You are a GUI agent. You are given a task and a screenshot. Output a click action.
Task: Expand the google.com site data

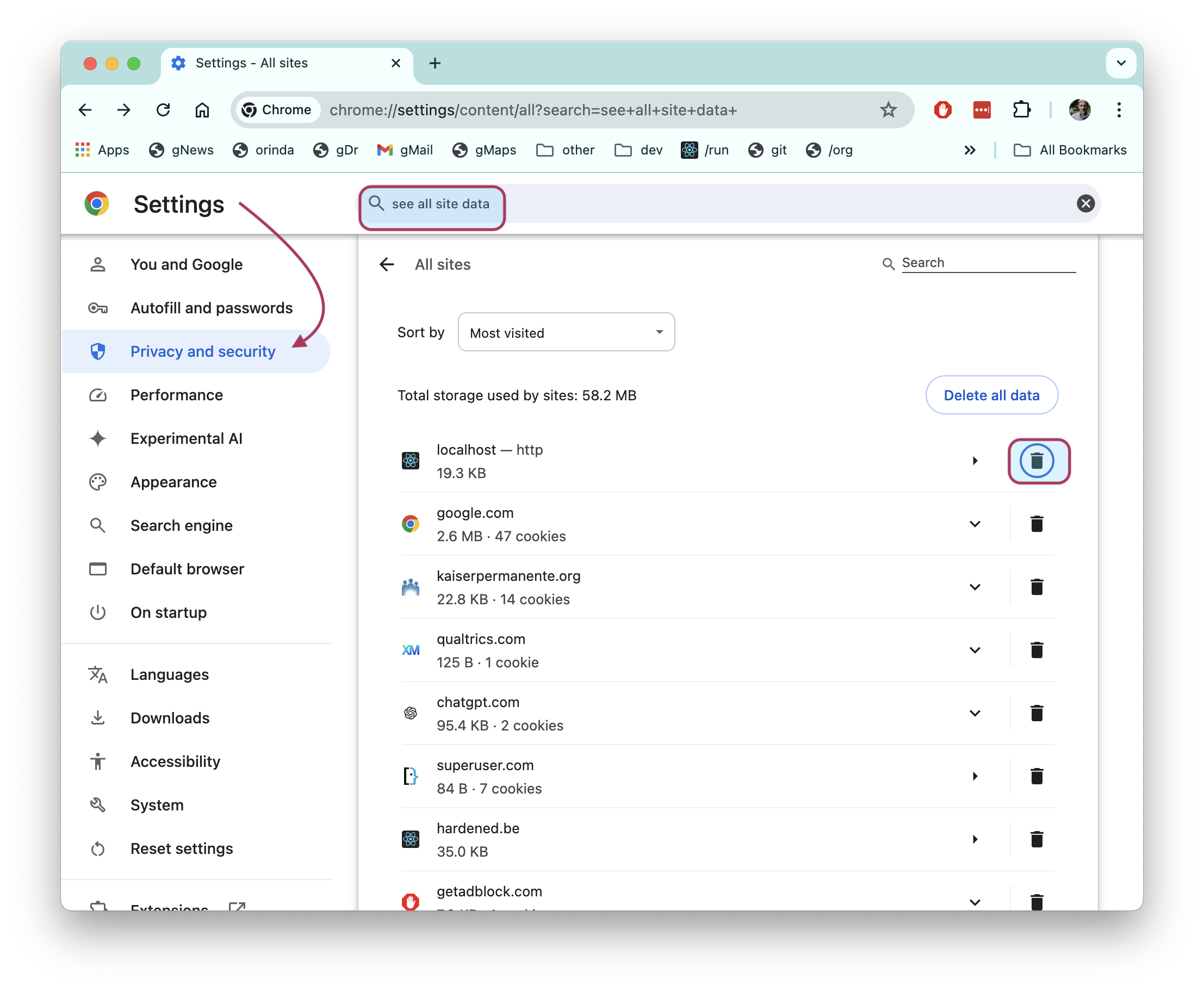point(974,524)
